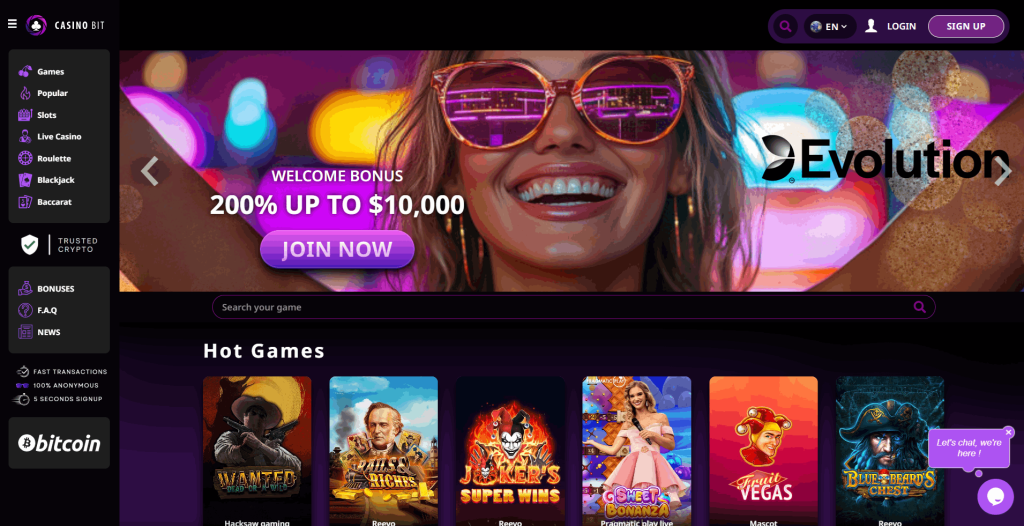This screenshot has width=1024, height=526.
Task: Click the Login link
Action: tap(901, 27)
